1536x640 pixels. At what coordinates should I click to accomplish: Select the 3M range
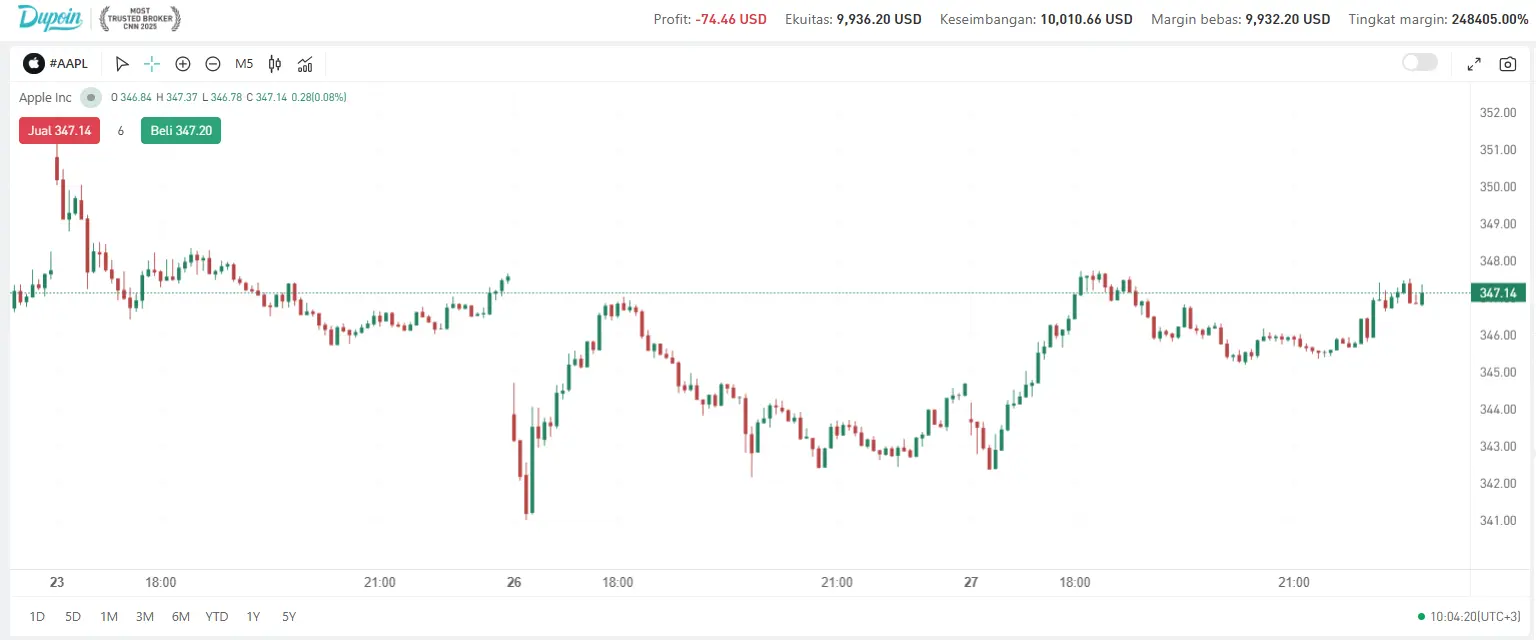pos(145,617)
